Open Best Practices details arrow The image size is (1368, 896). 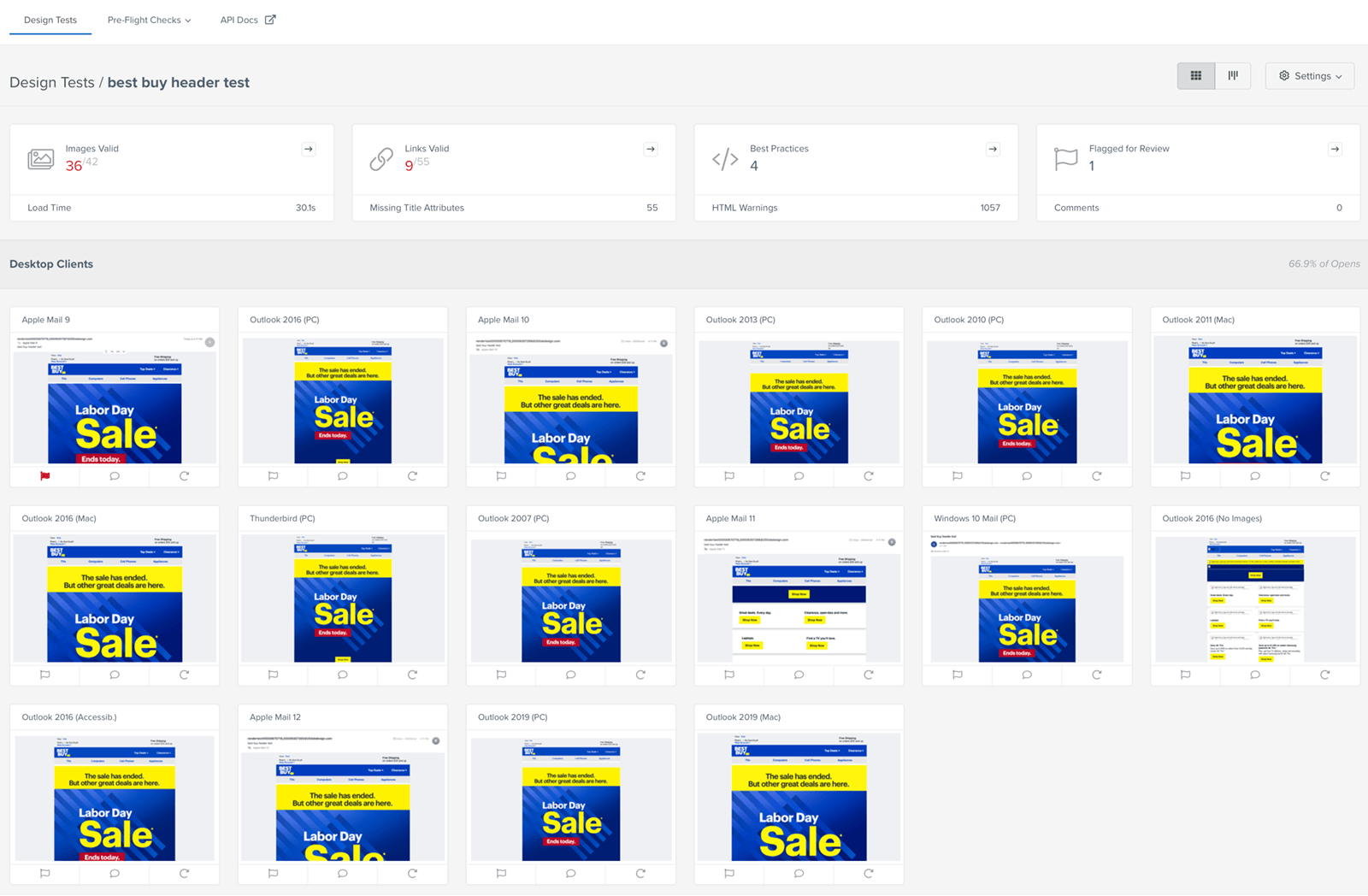pyautogui.click(x=993, y=150)
